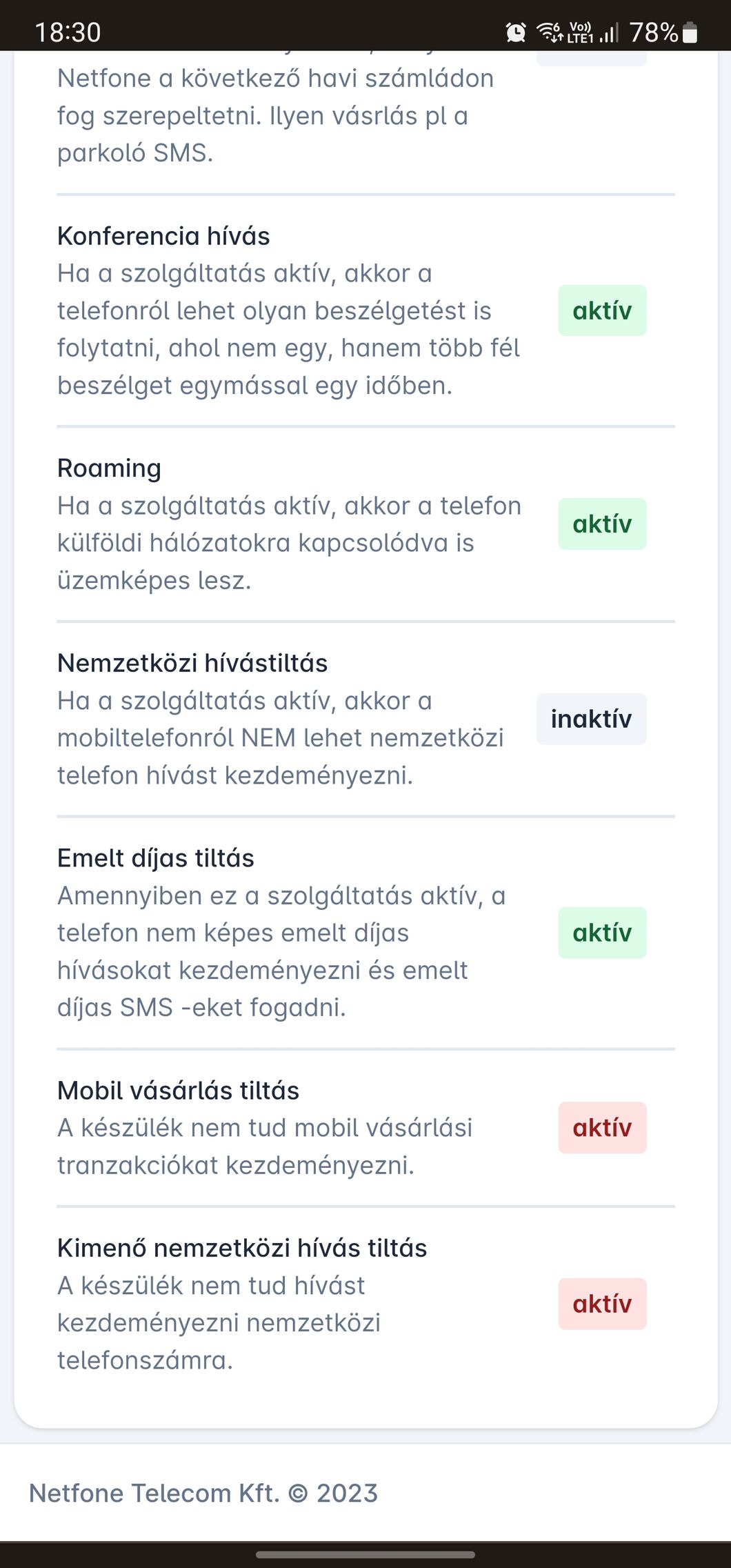Toggle the Konferencia hívás aktív badge
Image resolution: width=731 pixels, height=1568 pixels.
602,310
